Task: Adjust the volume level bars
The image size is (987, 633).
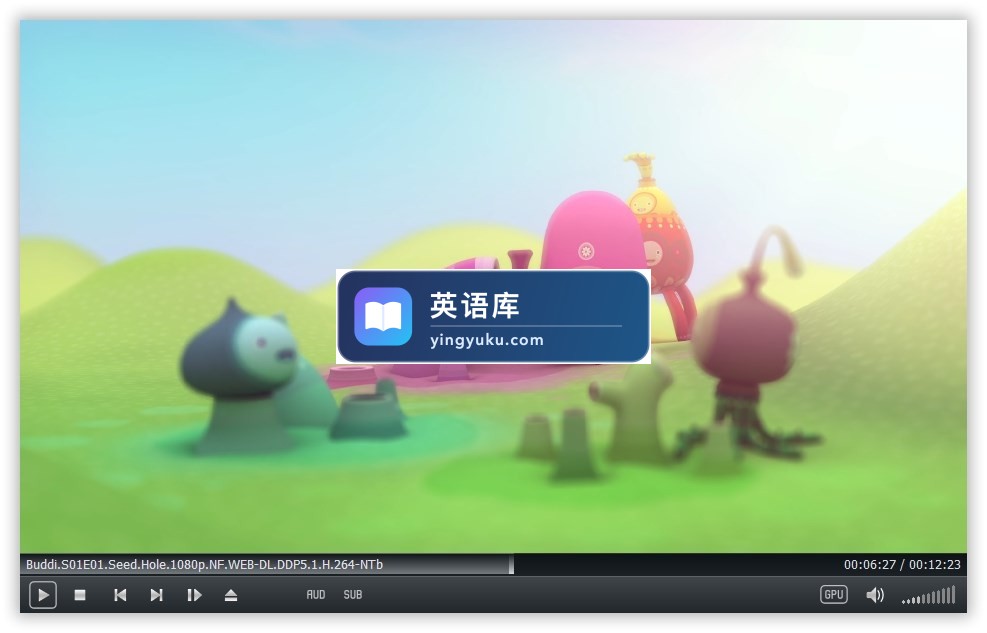Action: tap(929, 595)
